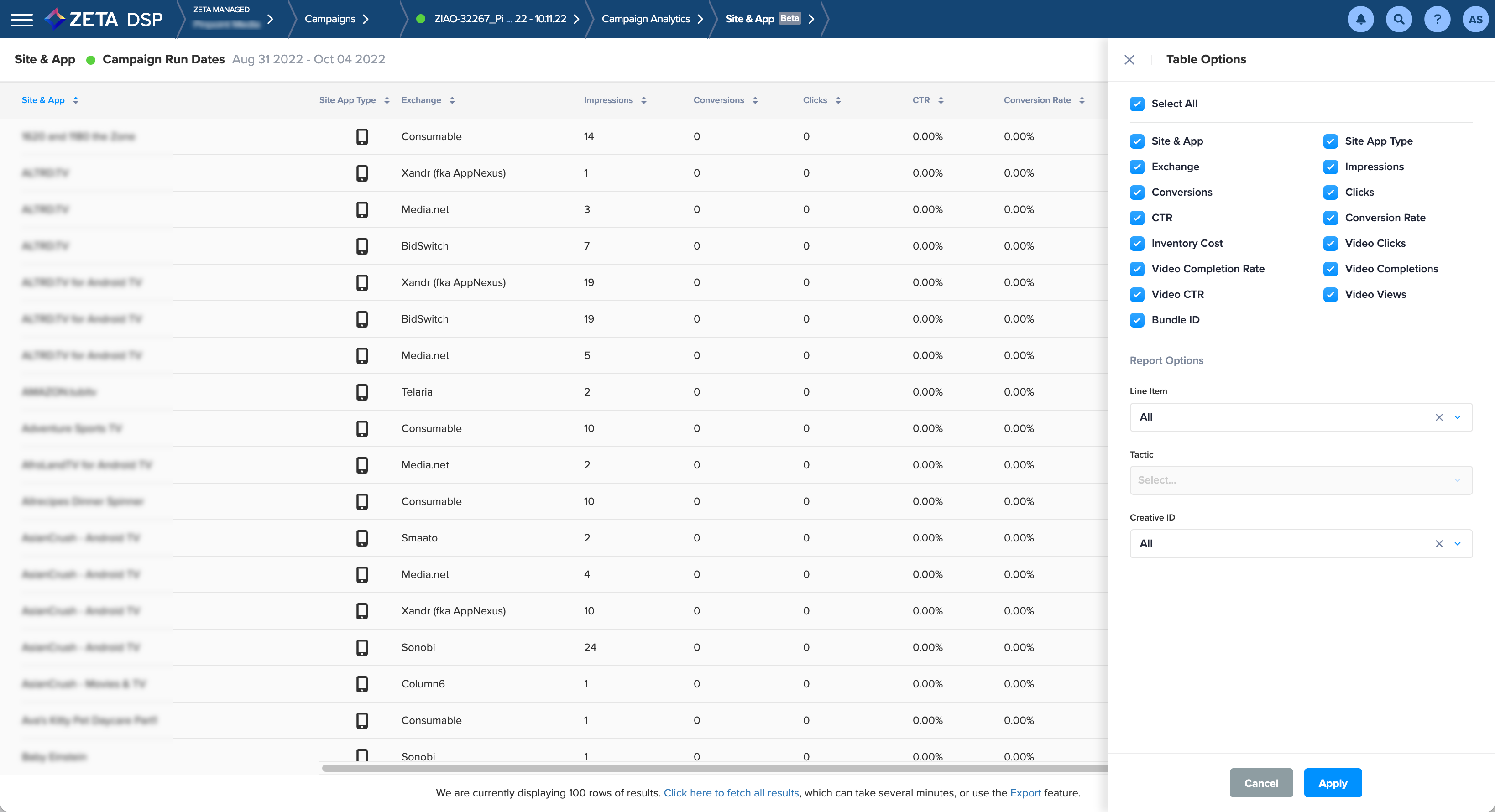Disable the Video Views column checkbox

(x=1330, y=295)
